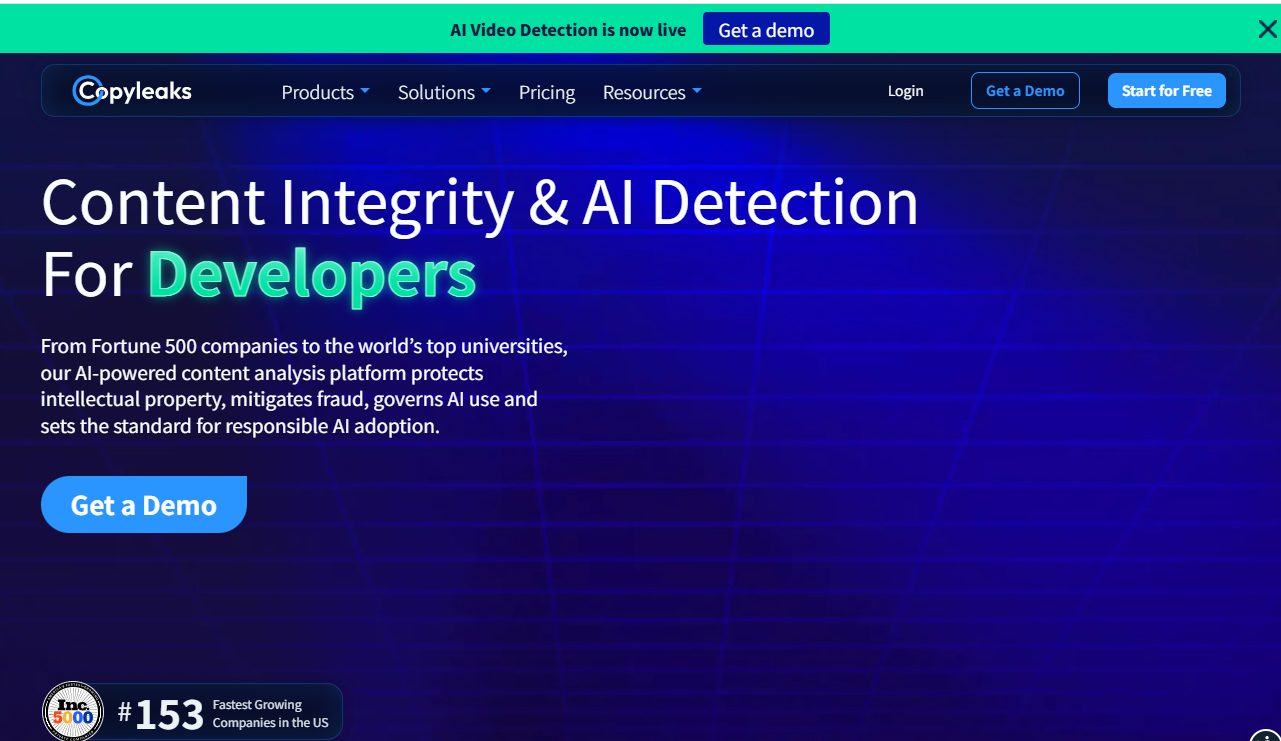Click the Content Integrity & AI Detection heading
The width and height of the screenshot is (1281, 741).
(x=480, y=202)
